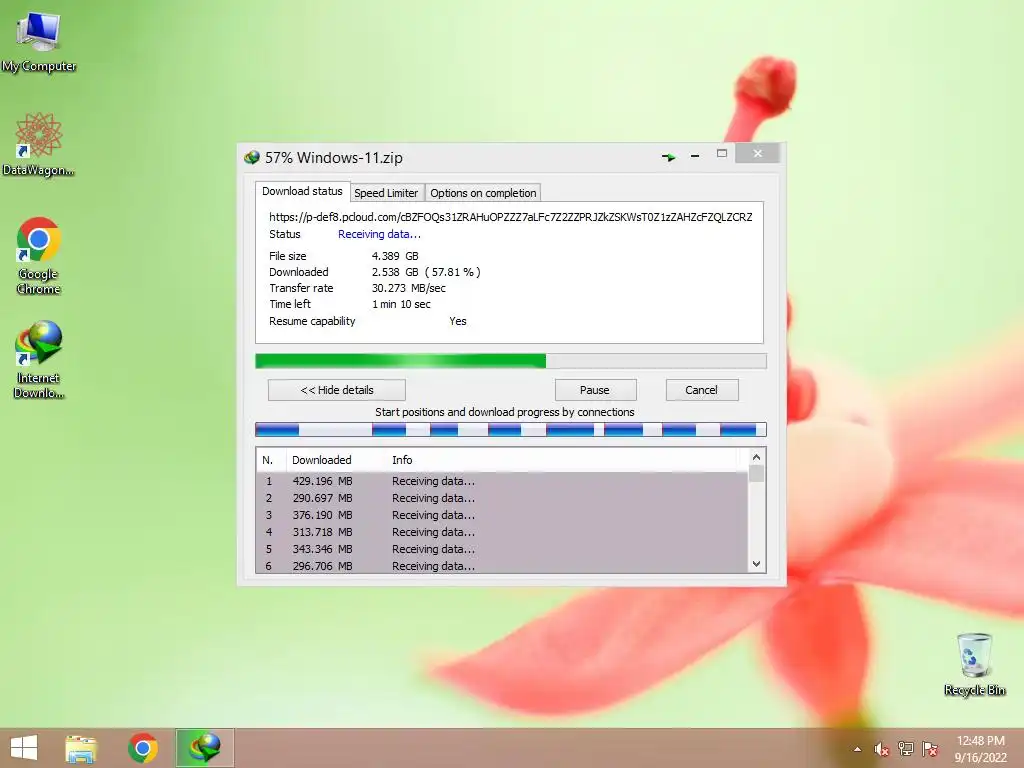Open Options on completion tab
Viewport: 1024px width, 768px height.
pos(483,193)
